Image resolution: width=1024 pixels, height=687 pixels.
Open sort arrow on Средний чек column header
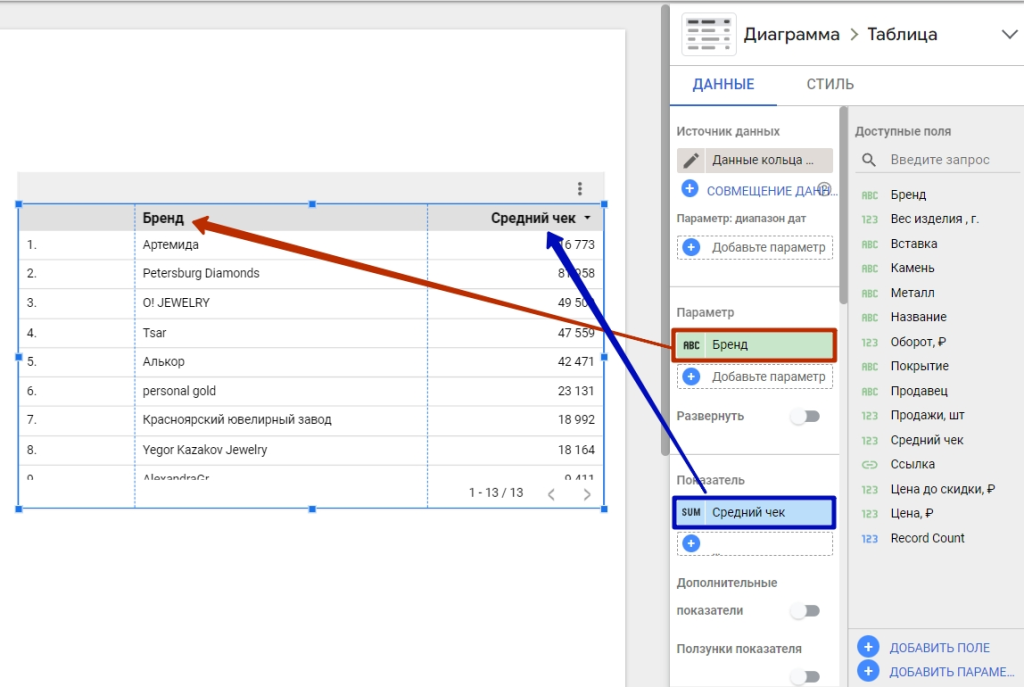coord(588,218)
